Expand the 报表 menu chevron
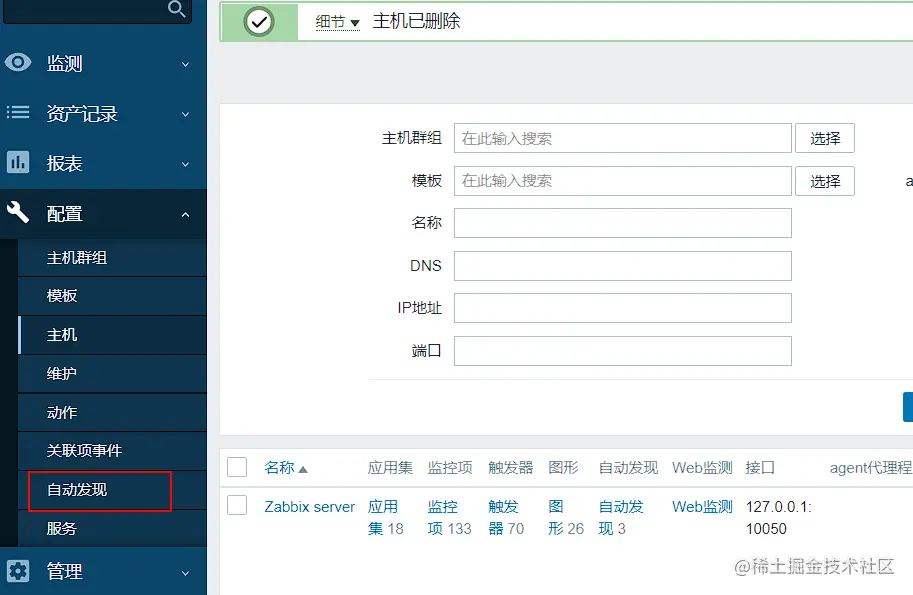Screen dimensions: 913x595 185,164
